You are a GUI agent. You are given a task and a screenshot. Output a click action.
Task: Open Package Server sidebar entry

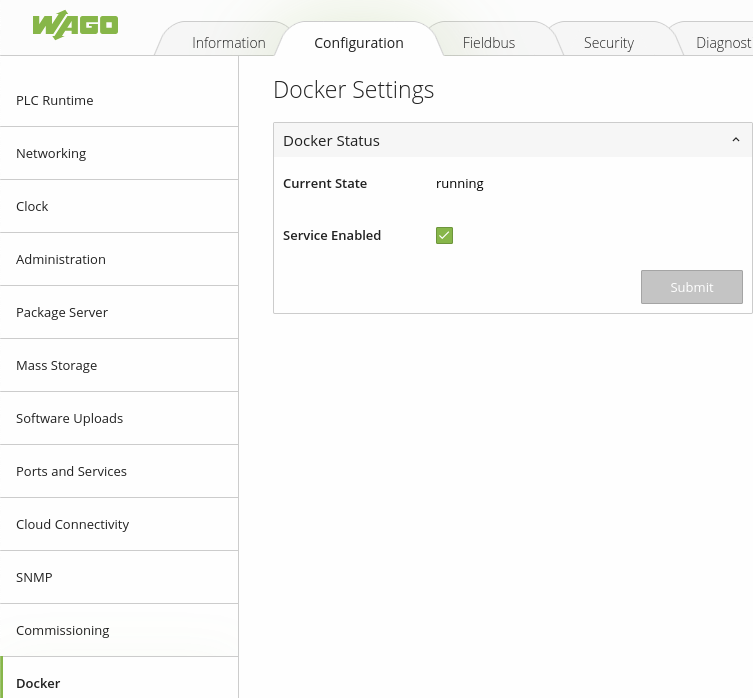[x=119, y=312]
